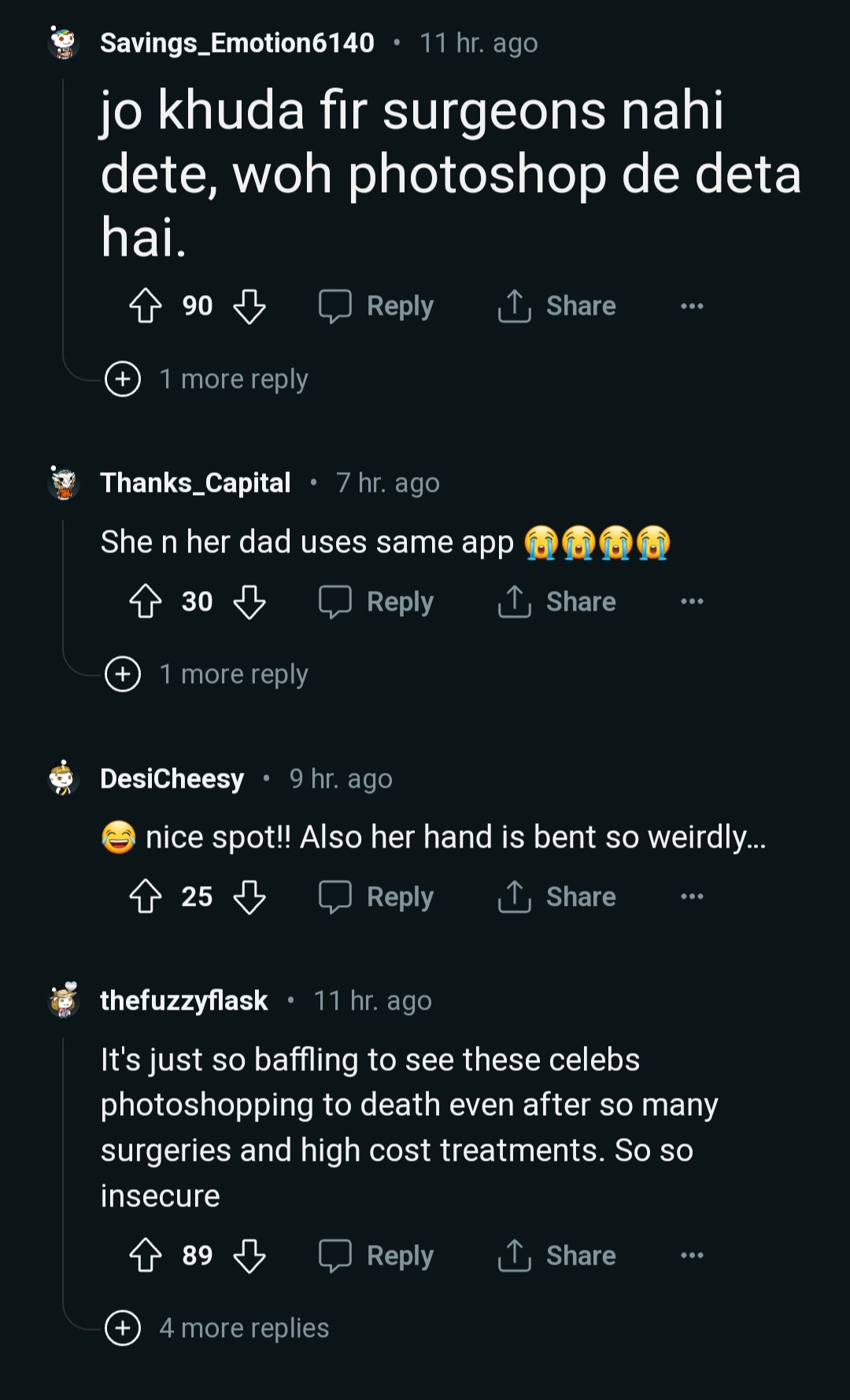This screenshot has height=1400, width=850.
Task: Share Savings_Emotion6140's comment
Action: [557, 306]
